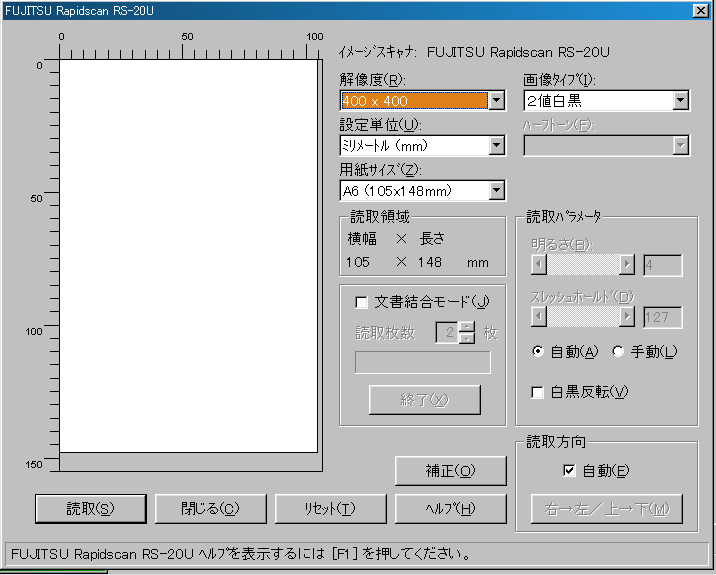Enable the 文書結合モード checkbox

361,302
